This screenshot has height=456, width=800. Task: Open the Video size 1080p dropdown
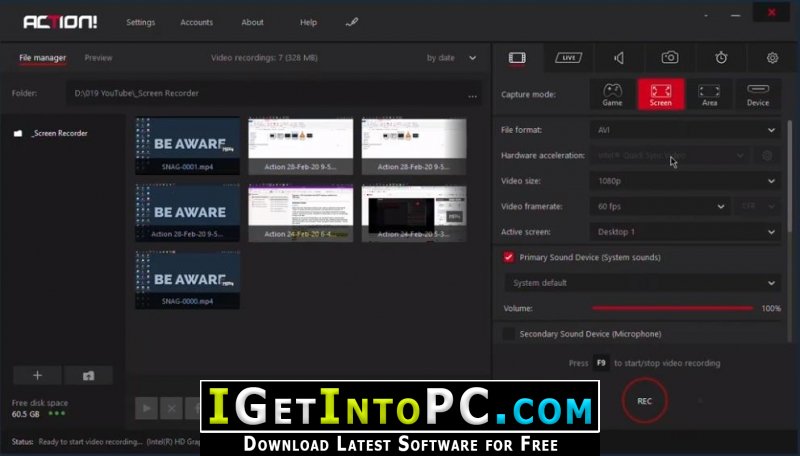coord(685,181)
